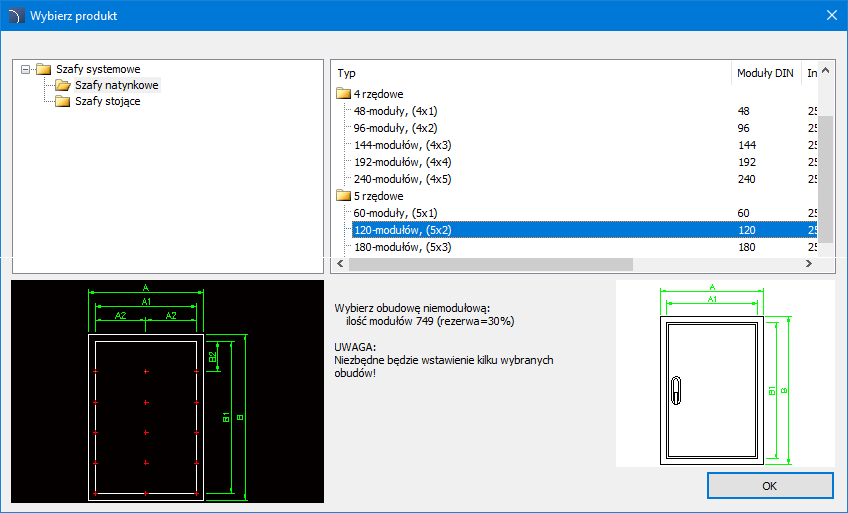Click the Szafy natynkowe open folder icon
This screenshot has height=513, width=848.
click(x=62, y=85)
